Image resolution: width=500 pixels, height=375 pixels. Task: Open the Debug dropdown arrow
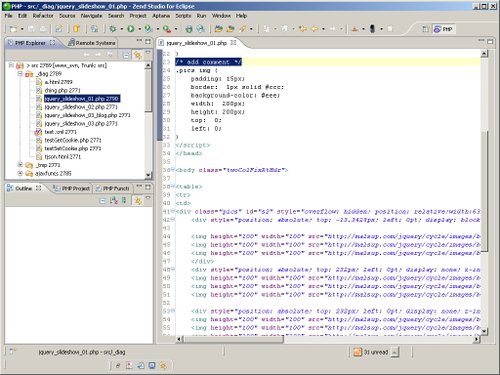click(x=122, y=29)
